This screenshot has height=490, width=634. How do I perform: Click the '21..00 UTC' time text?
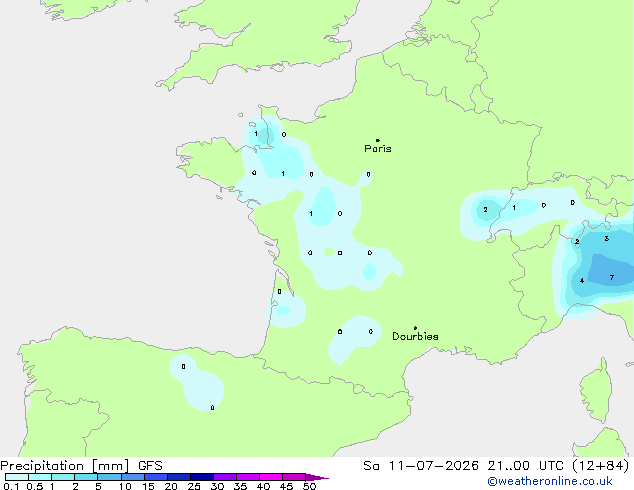tap(525, 466)
